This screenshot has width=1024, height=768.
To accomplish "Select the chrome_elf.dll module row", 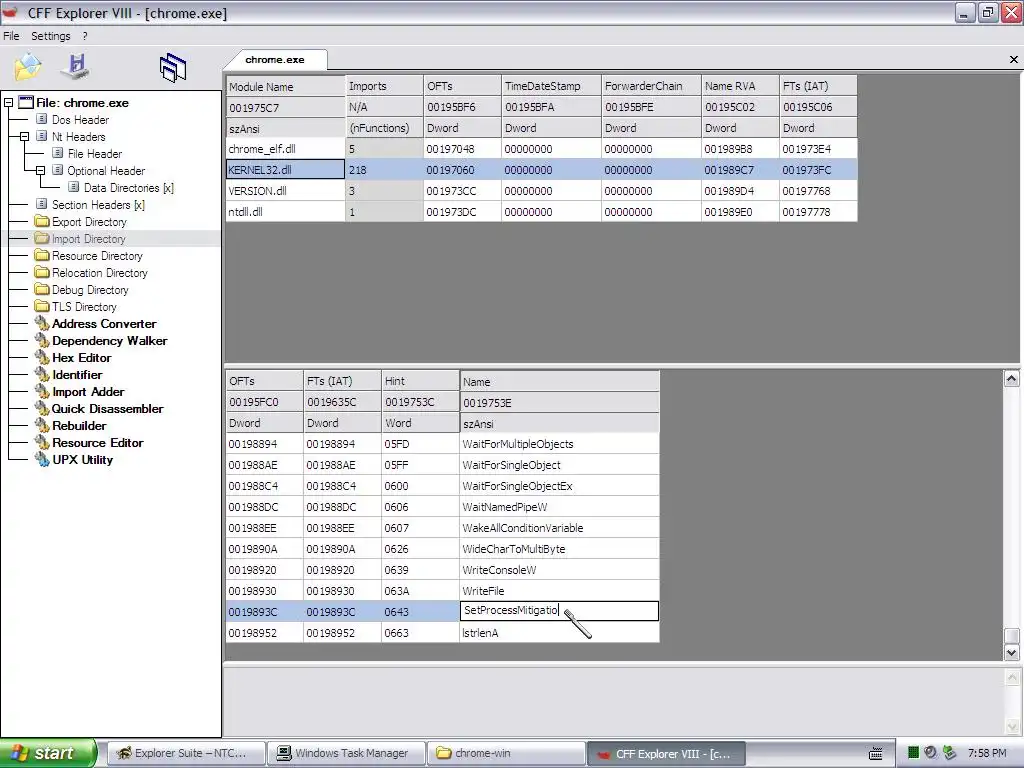I will pos(541,149).
